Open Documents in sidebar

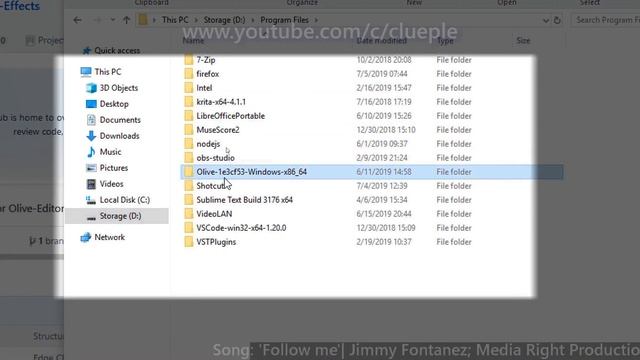(x=120, y=120)
